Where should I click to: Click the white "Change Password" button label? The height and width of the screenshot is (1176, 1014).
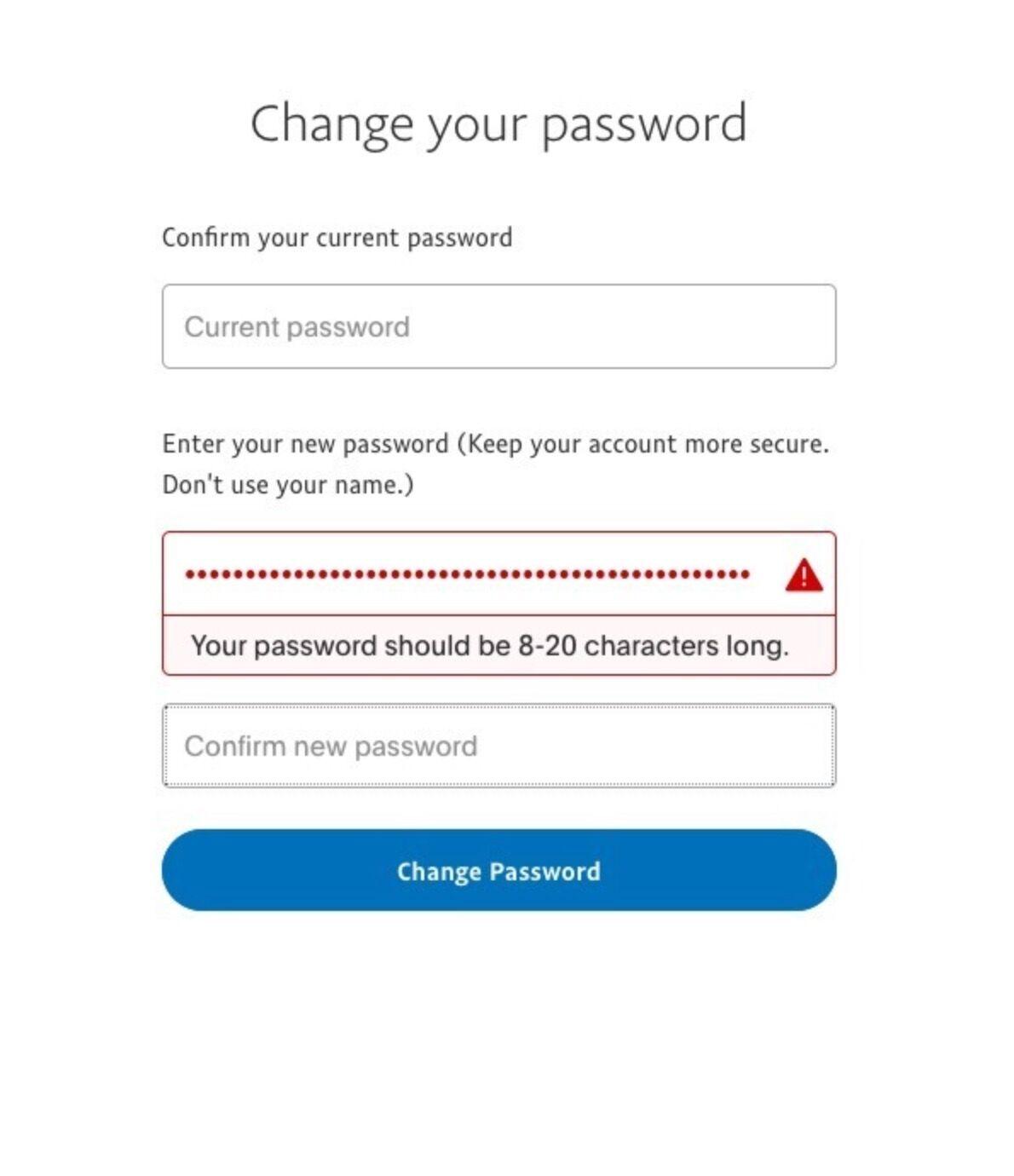498,872
